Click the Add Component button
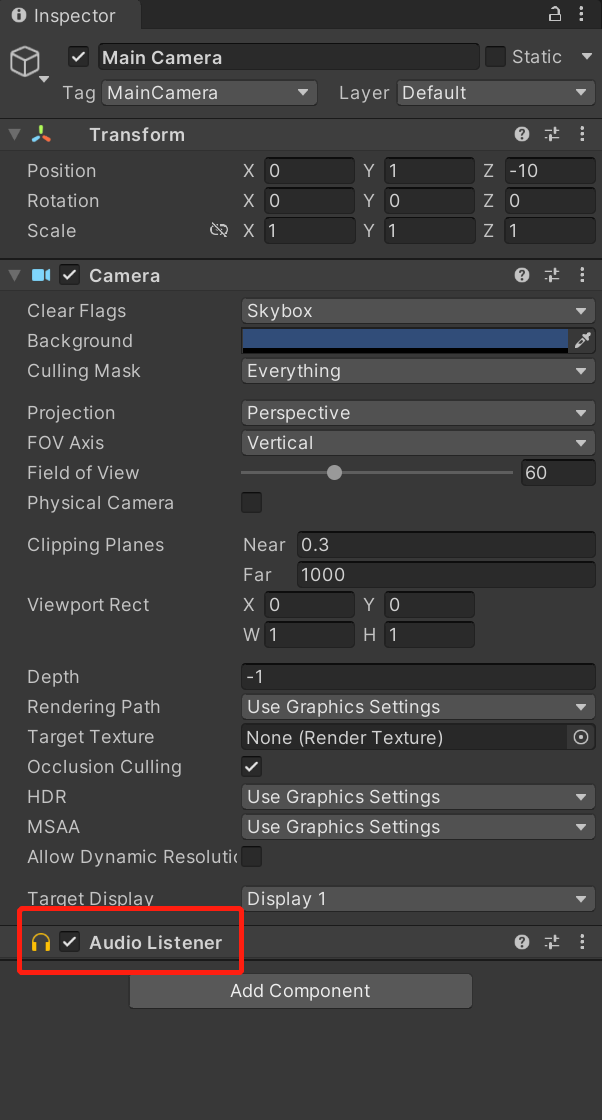The height and width of the screenshot is (1120, 602). pos(300,991)
